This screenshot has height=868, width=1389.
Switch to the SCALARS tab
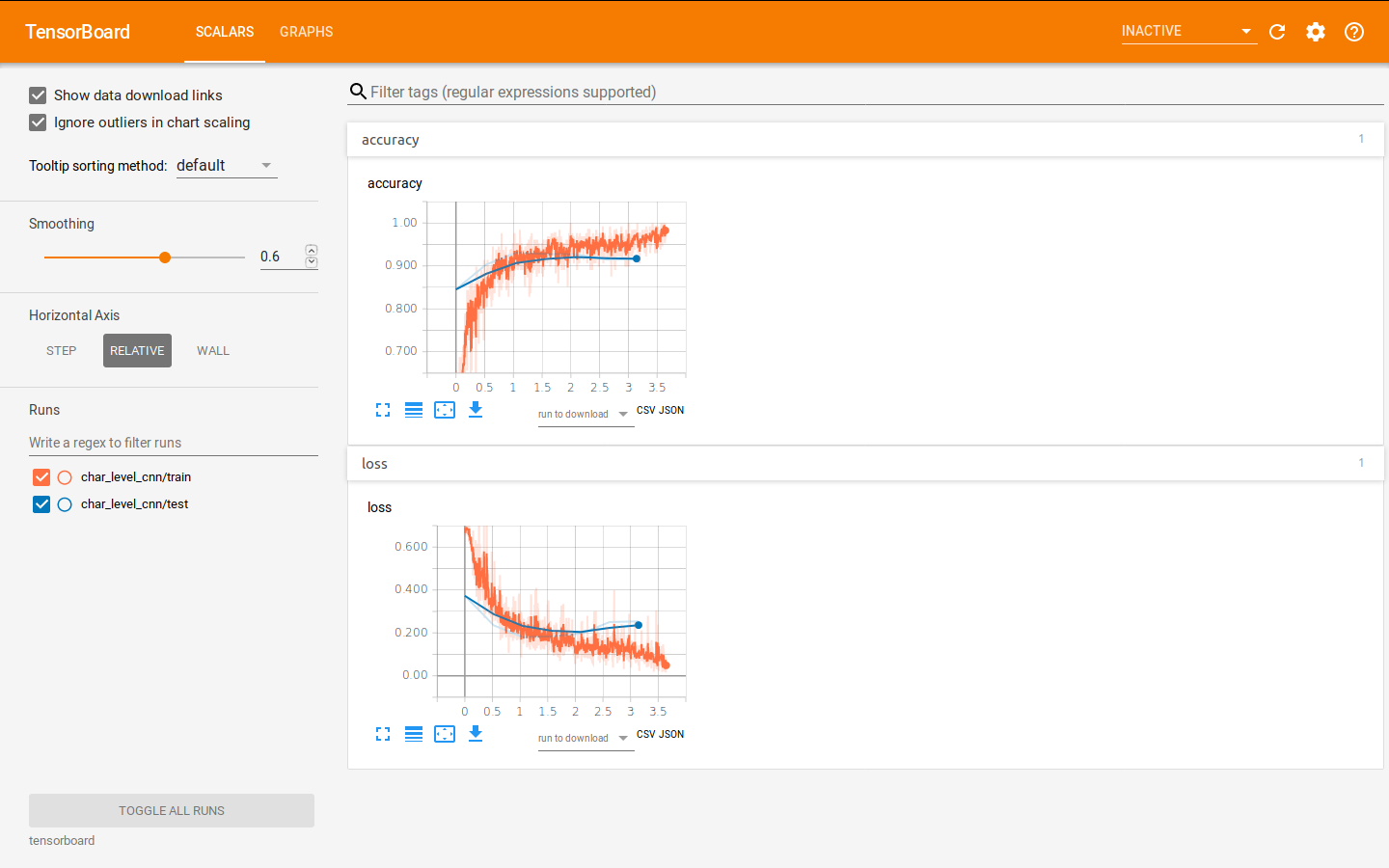(x=225, y=32)
